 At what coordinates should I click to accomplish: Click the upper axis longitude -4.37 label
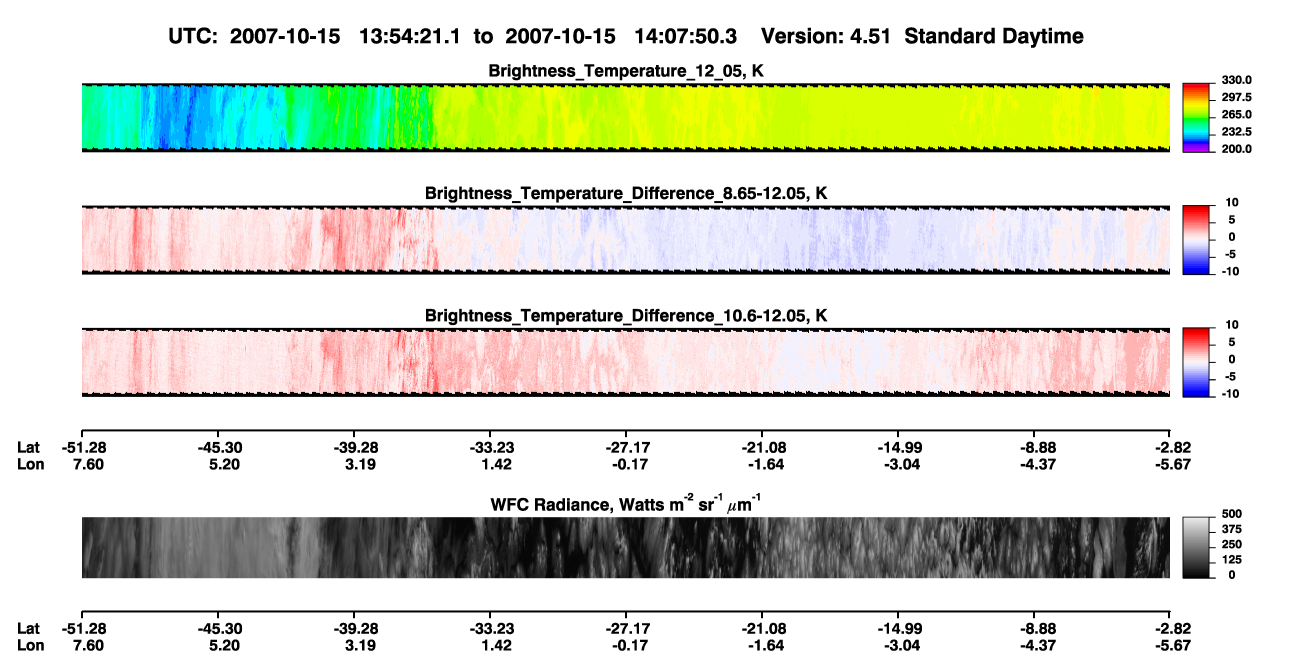[1038, 464]
